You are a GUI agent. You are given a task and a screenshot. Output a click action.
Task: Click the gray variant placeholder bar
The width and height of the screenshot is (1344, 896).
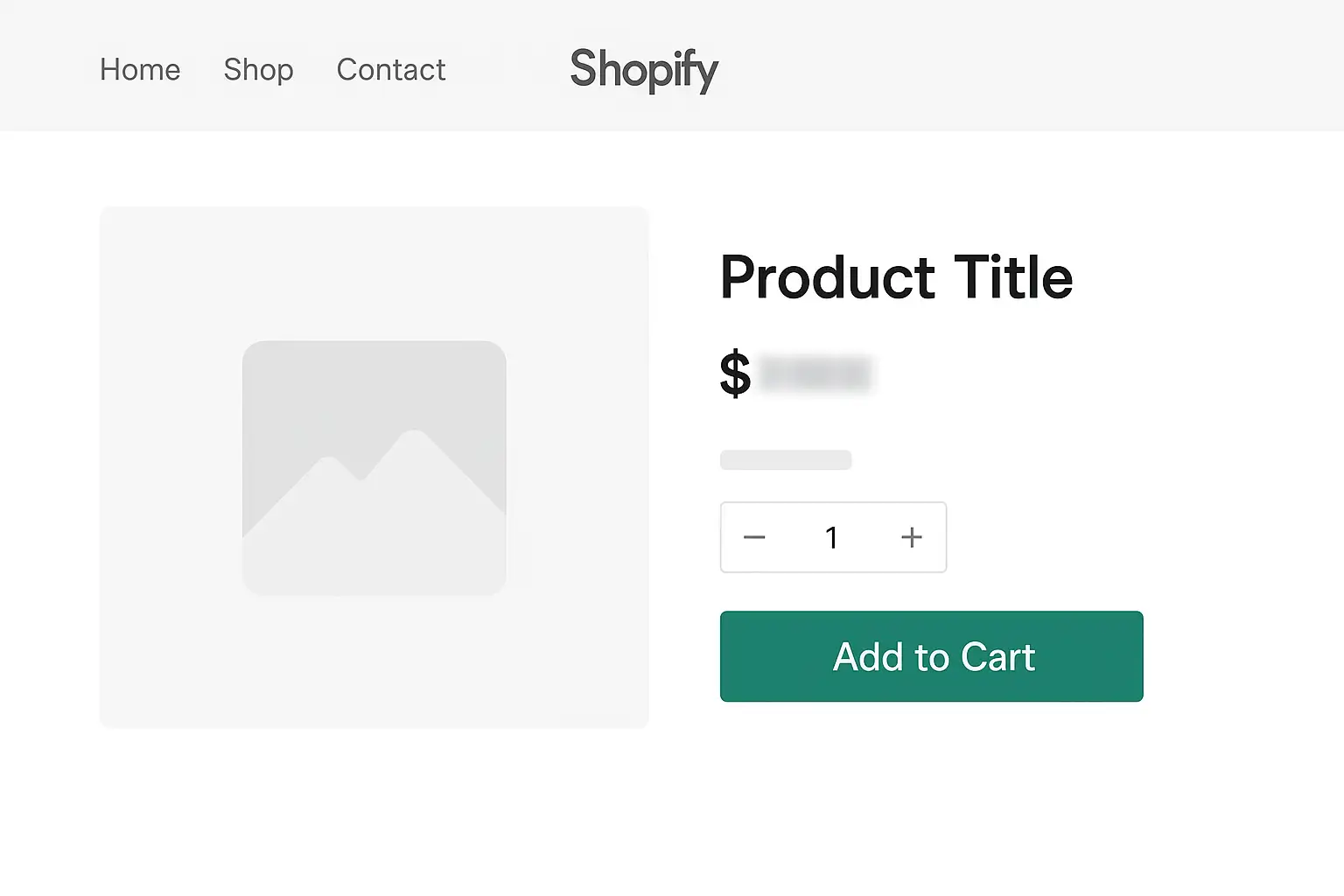785,458
